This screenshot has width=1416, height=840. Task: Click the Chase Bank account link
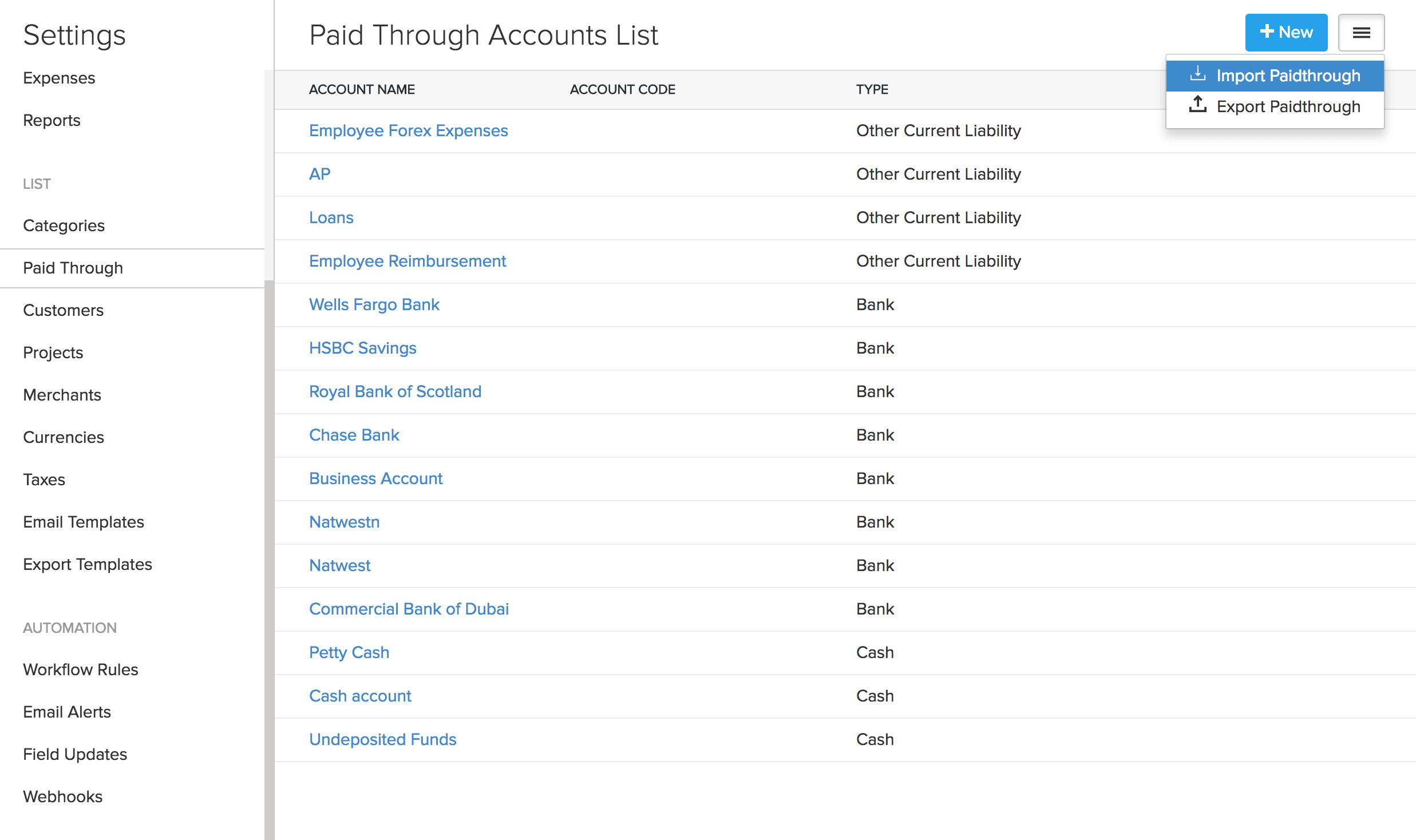click(354, 435)
